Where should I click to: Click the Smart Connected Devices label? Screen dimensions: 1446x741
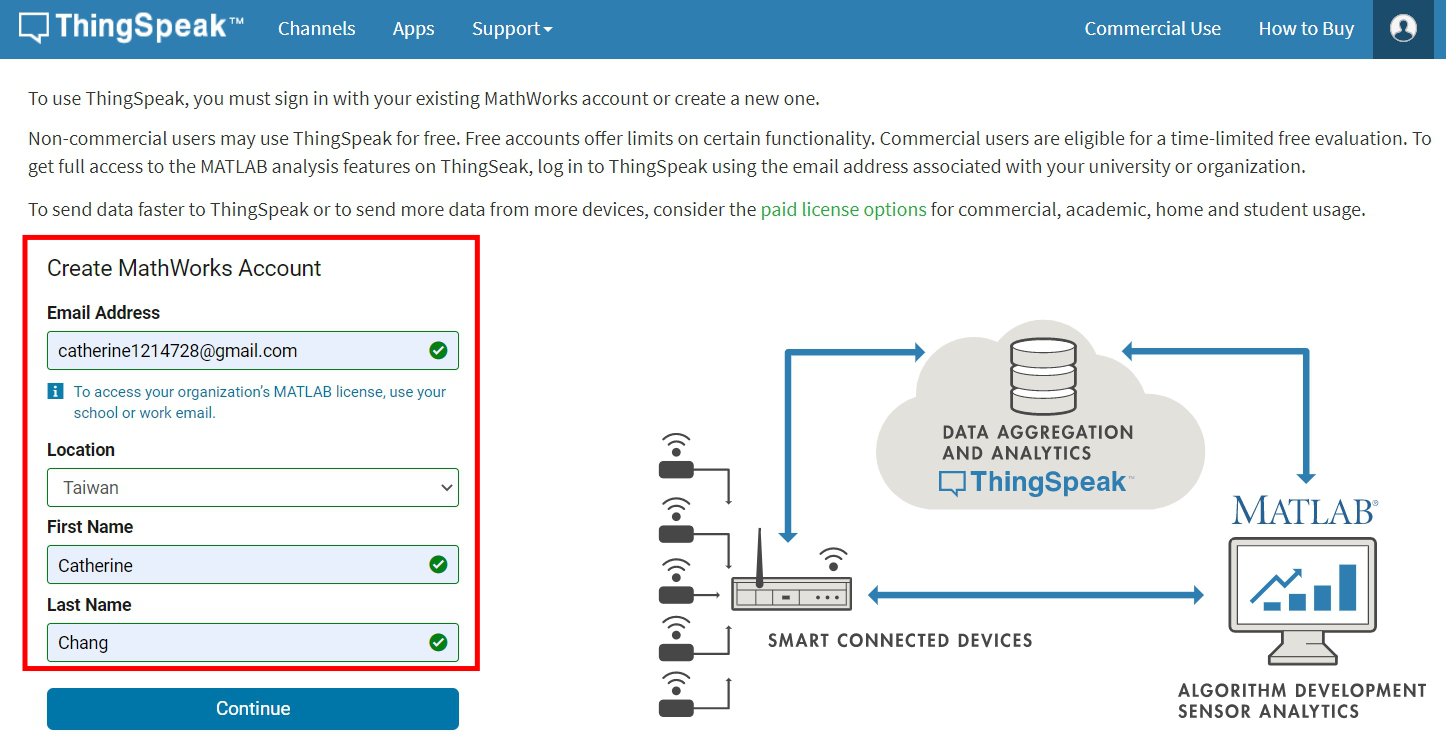pos(900,640)
